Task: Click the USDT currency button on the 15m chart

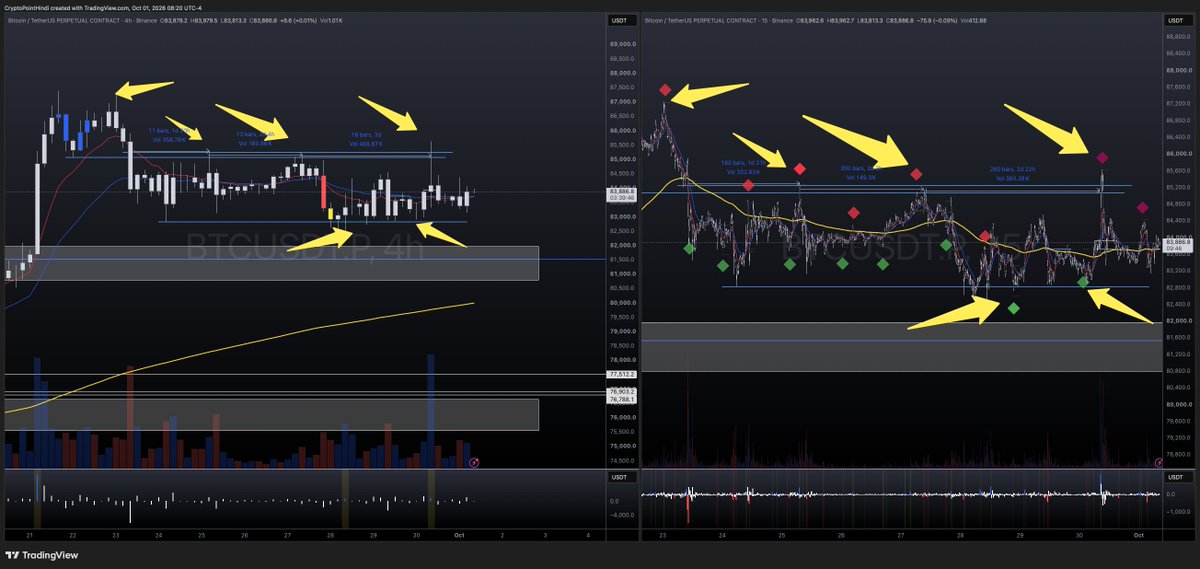Action: [1176, 20]
